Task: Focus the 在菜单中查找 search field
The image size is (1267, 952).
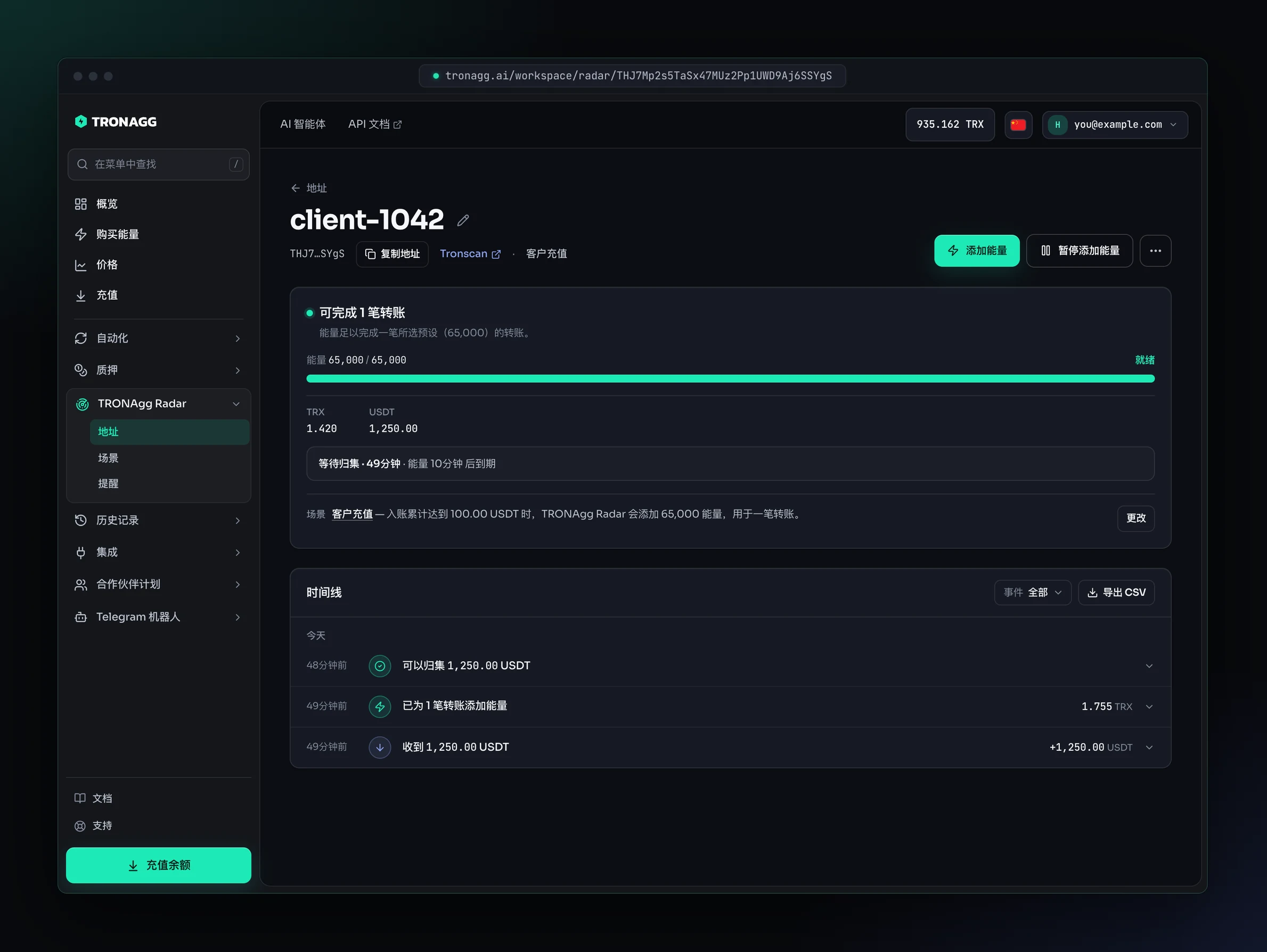Action: [x=158, y=165]
